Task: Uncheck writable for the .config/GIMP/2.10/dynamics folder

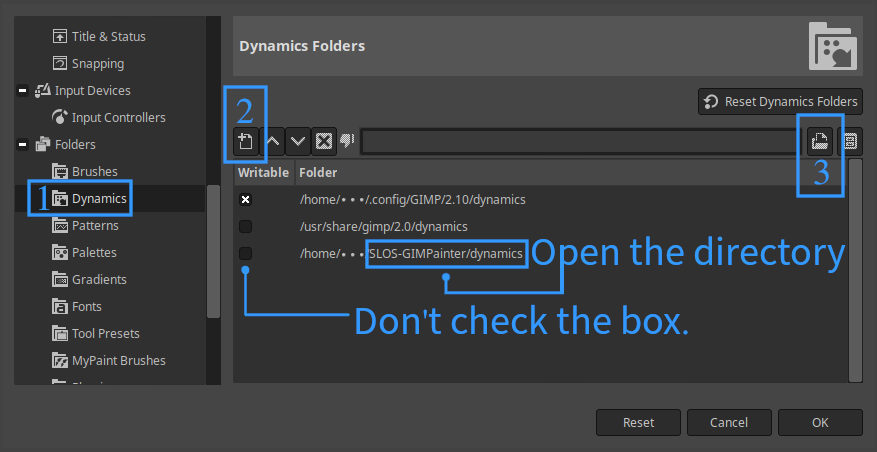Action: pos(245,200)
